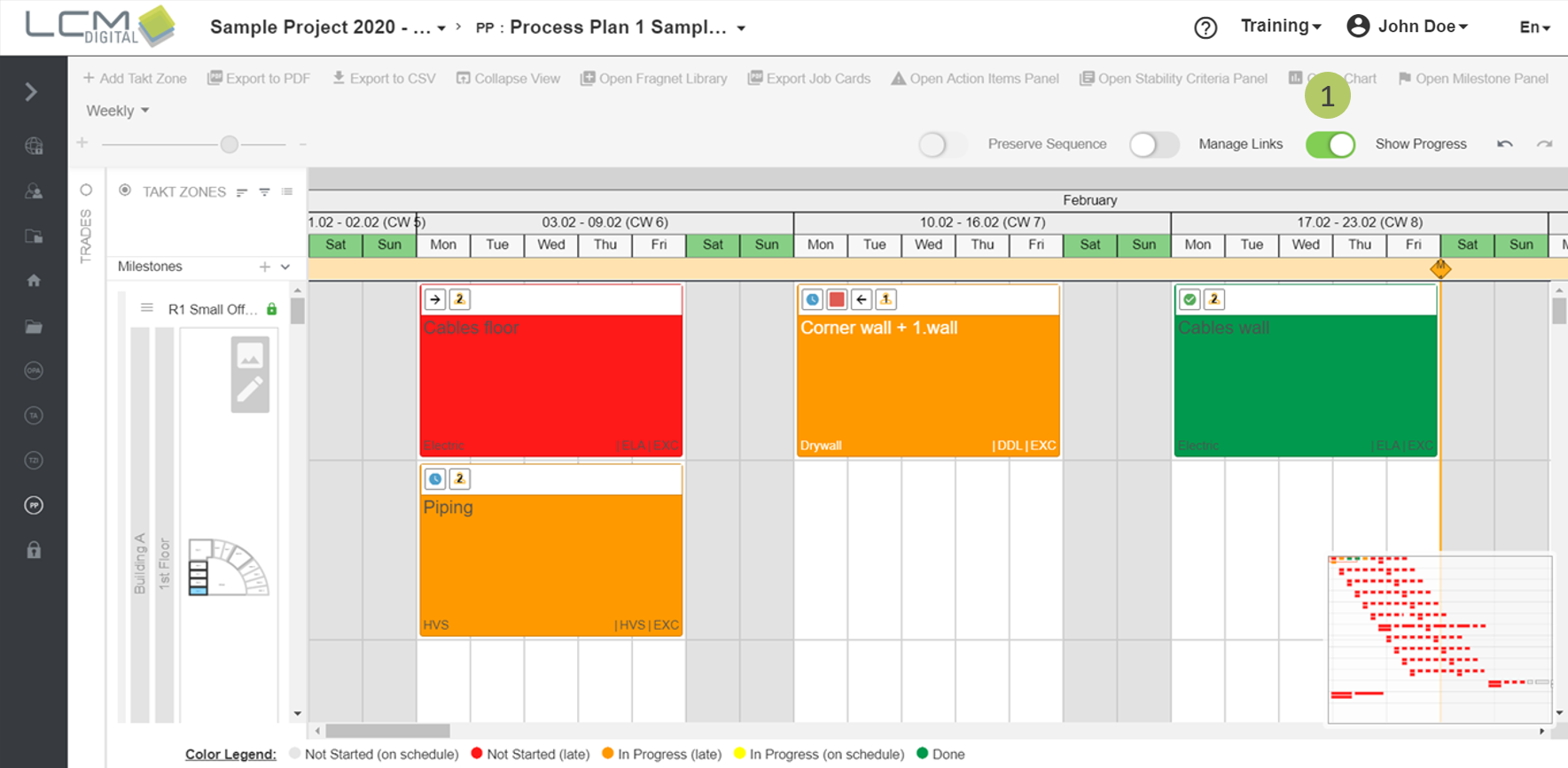The height and width of the screenshot is (768, 1568).
Task: Click the undo arrow icon
Action: coord(1504,144)
